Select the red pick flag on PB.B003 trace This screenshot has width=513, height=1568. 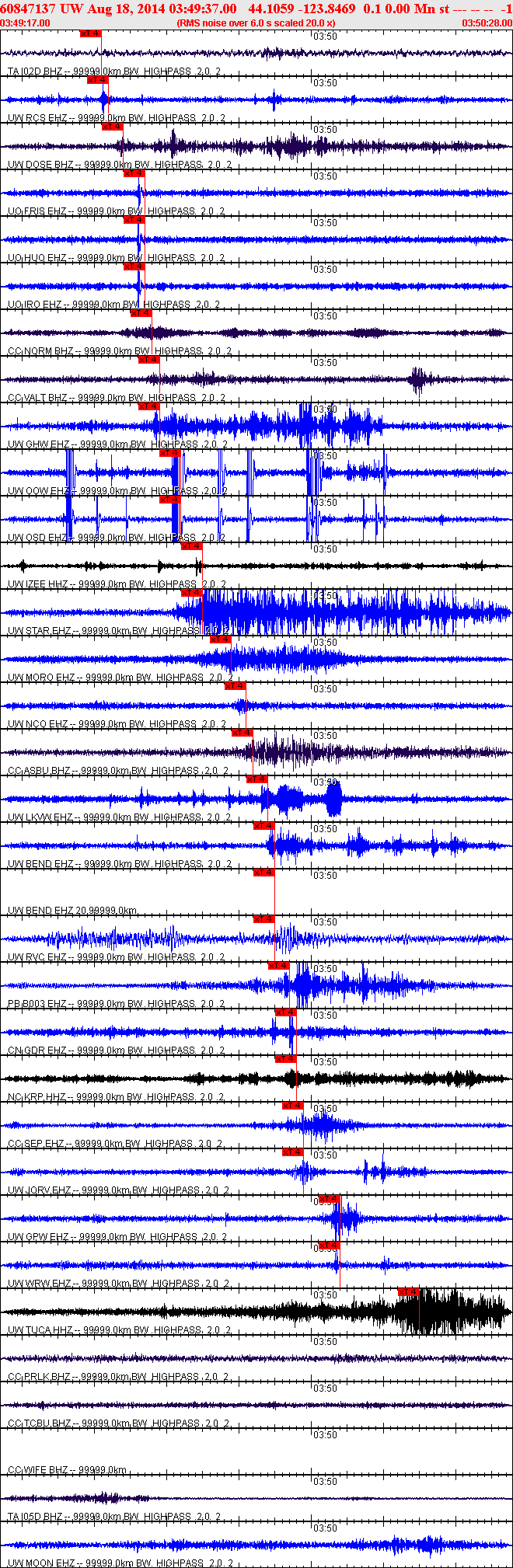[x=279, y=966]
